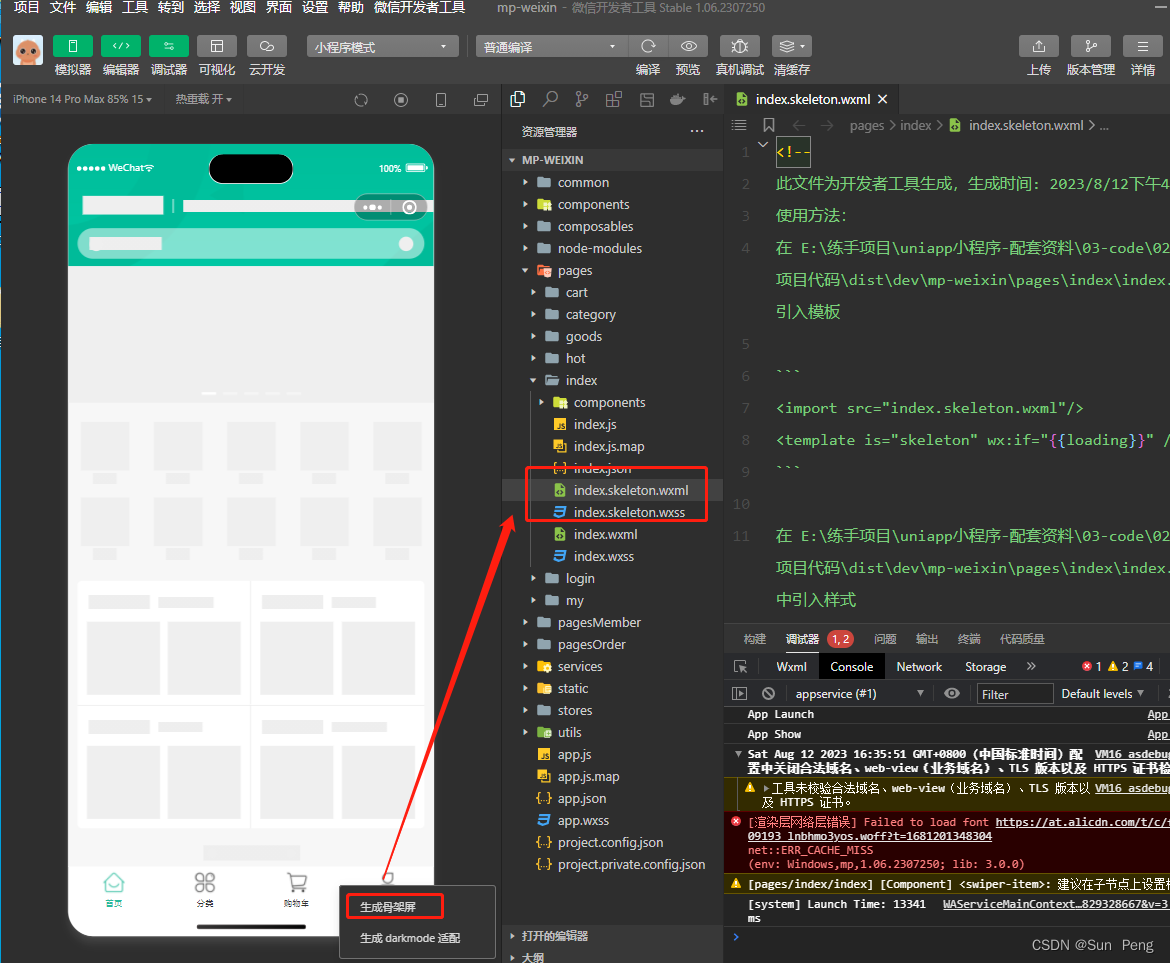Click the editor outline list icon
The width and height of the screenshot is (1170, 963).
click(x=739, y=125)
